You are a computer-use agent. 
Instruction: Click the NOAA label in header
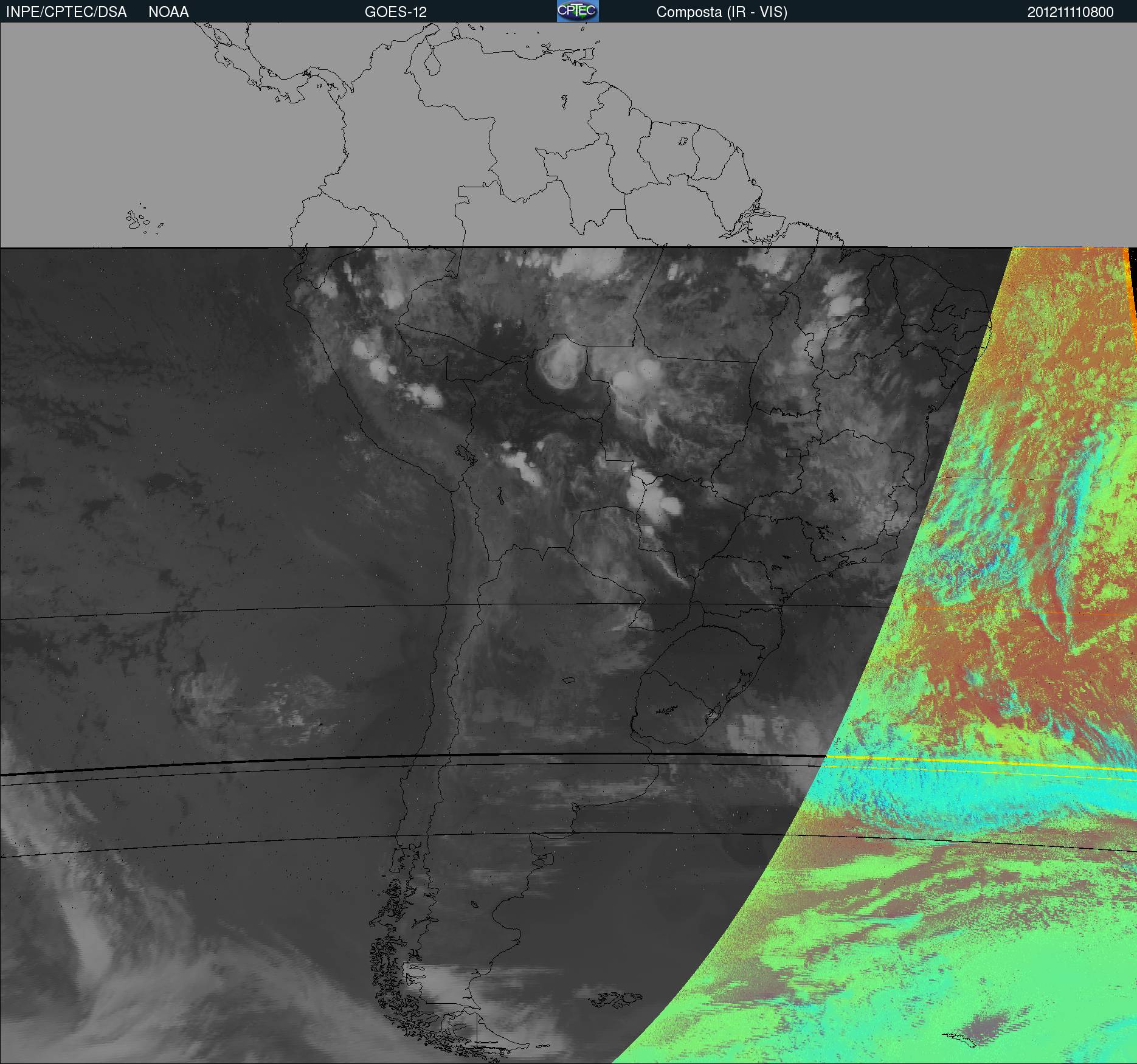(168, 12)
